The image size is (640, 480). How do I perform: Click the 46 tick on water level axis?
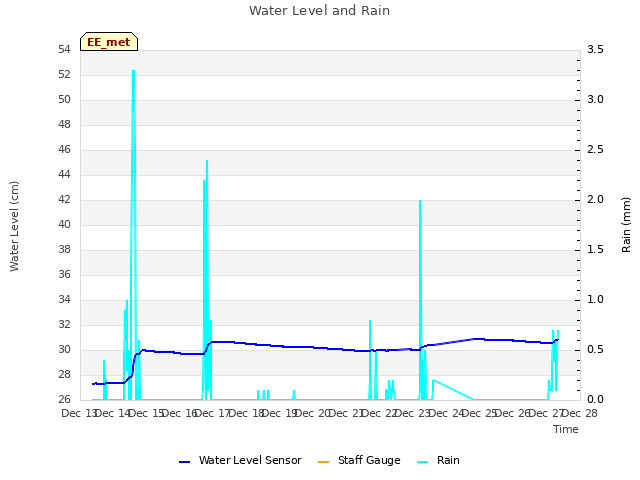[x=64, y=150]
